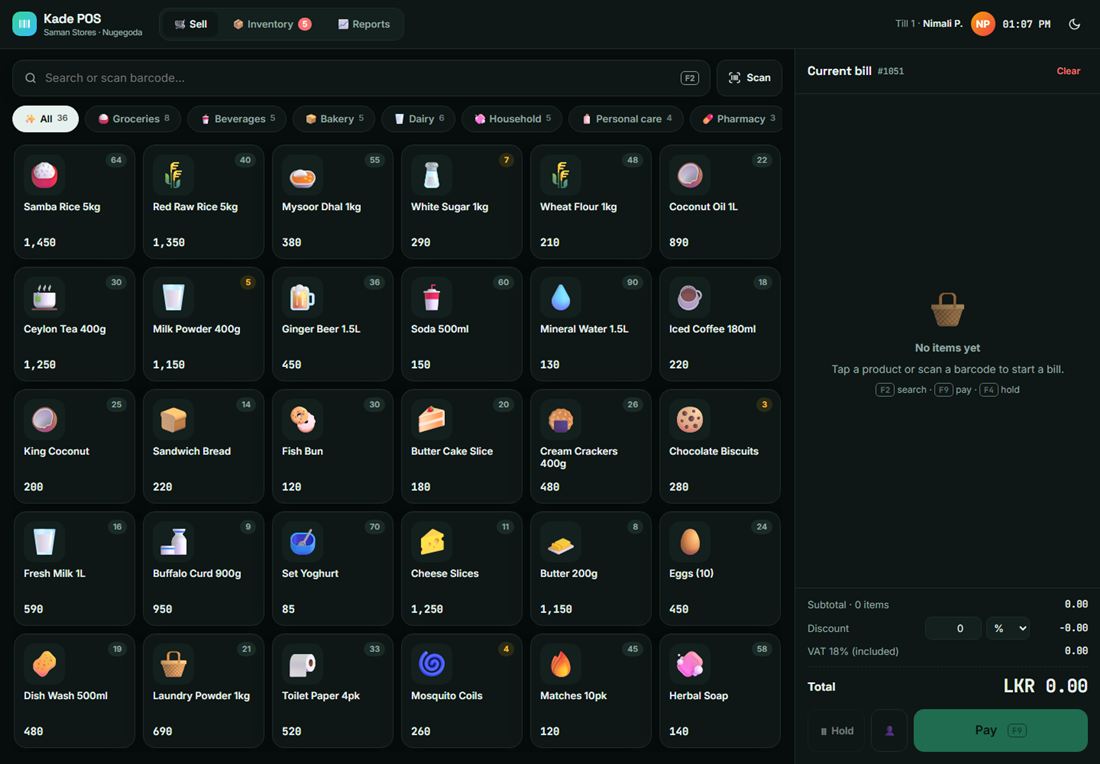This screenshot has width=1100, height=764.
Task: Click the Kade POS logo icon
Action: coord(25,24)
